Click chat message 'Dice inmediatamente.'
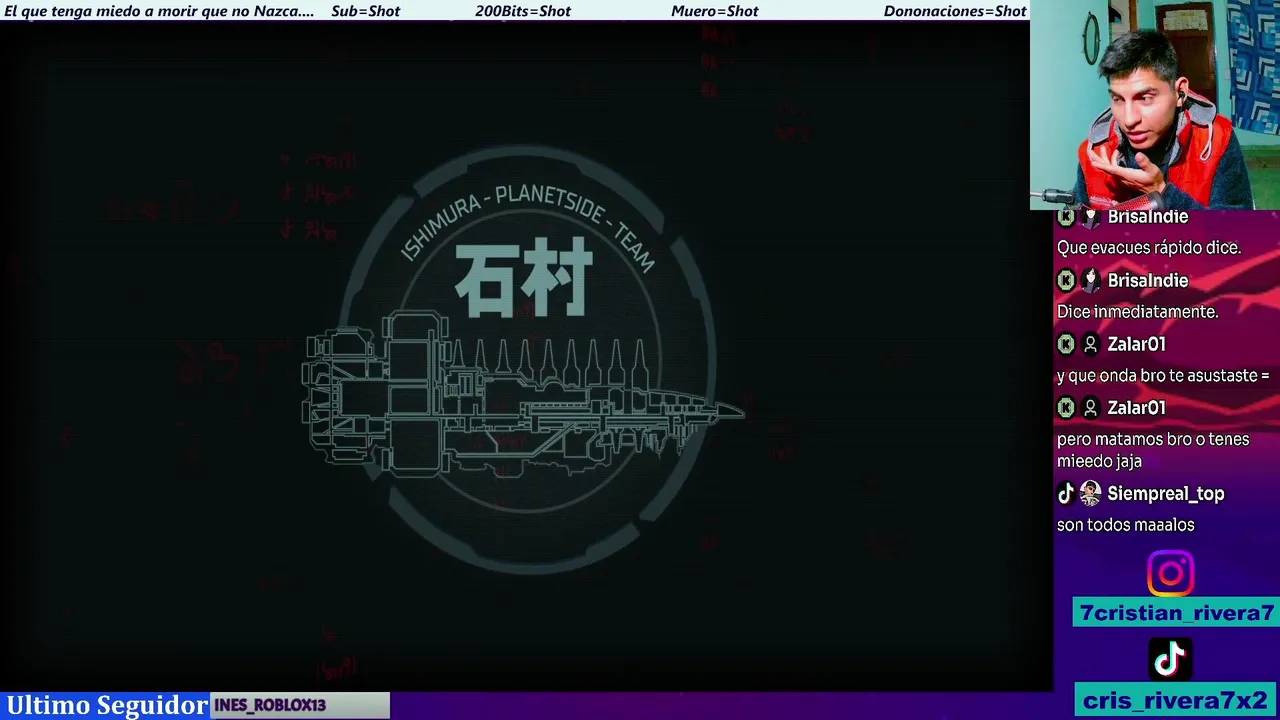 1137,312
